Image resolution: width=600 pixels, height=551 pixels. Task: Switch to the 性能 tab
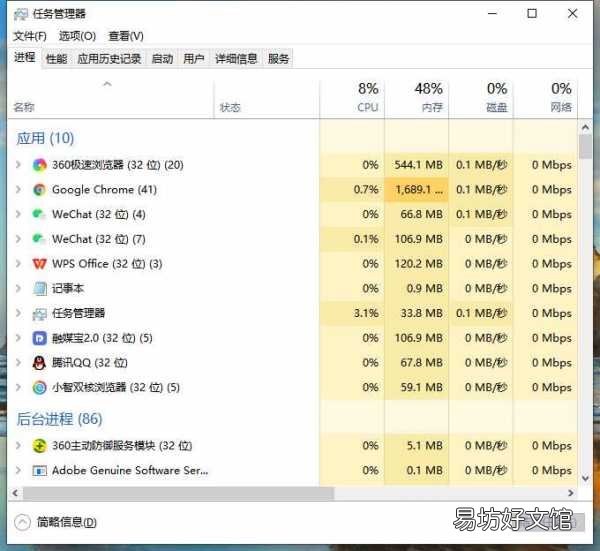(57, 59)
